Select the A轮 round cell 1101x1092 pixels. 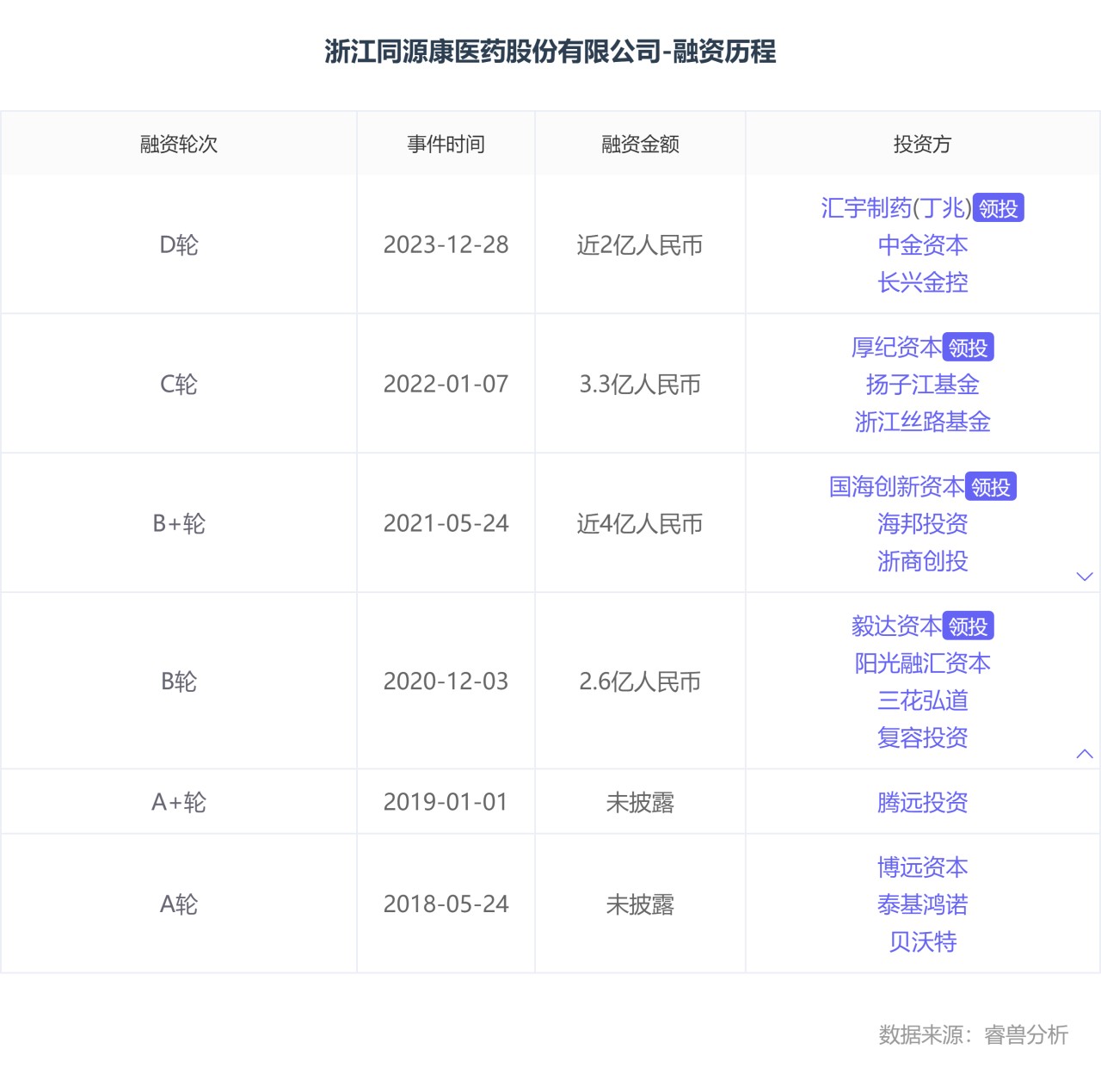click(x=179, y=904)
